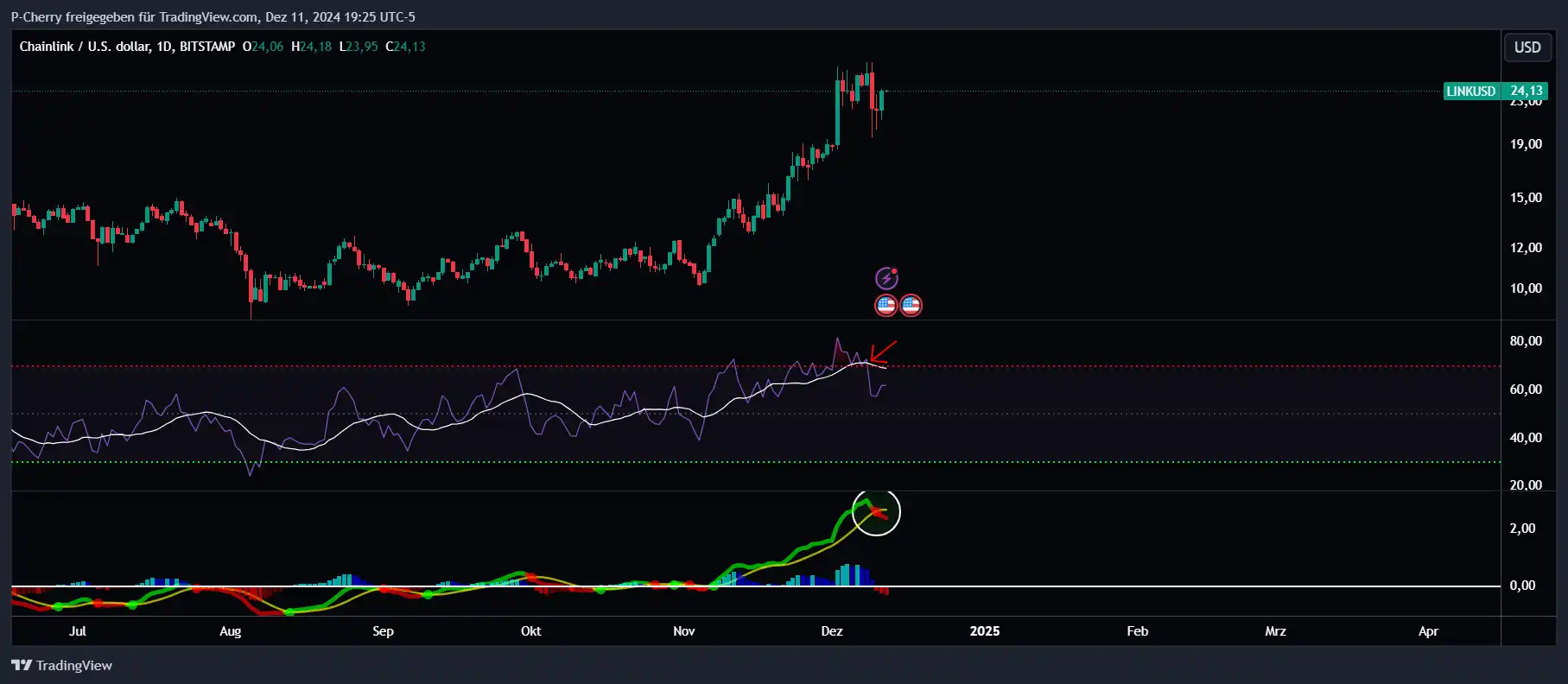The image size is (1568, 684).
Task: Click the left US flag economic event icon
Action: point(886,305)
